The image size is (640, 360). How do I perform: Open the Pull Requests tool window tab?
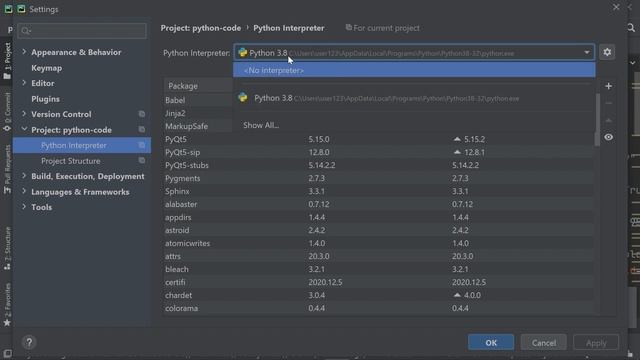coord(7,169)
